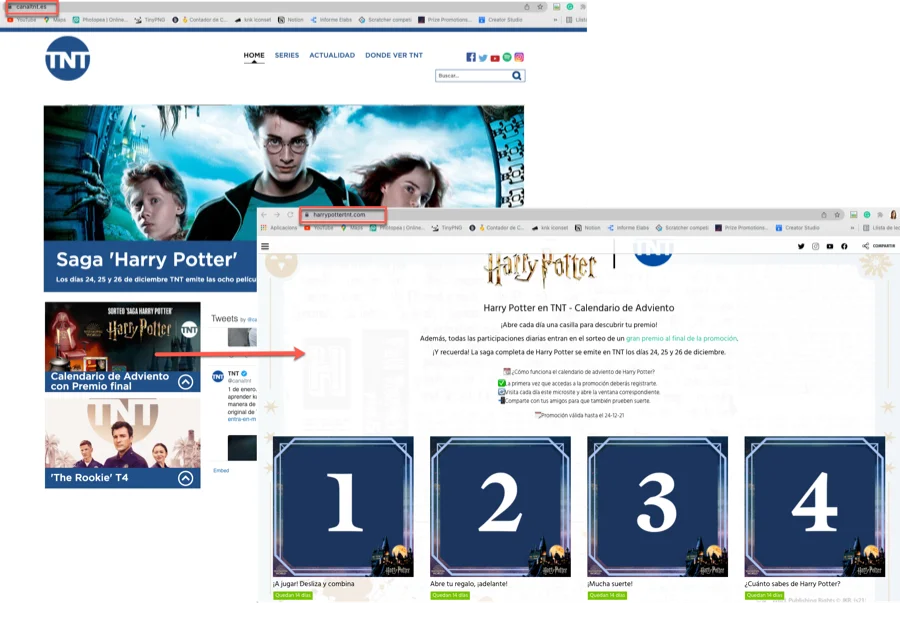
Task: Open Facebook icon on Harry Potter promo header
Action: (x=844, y=246)
